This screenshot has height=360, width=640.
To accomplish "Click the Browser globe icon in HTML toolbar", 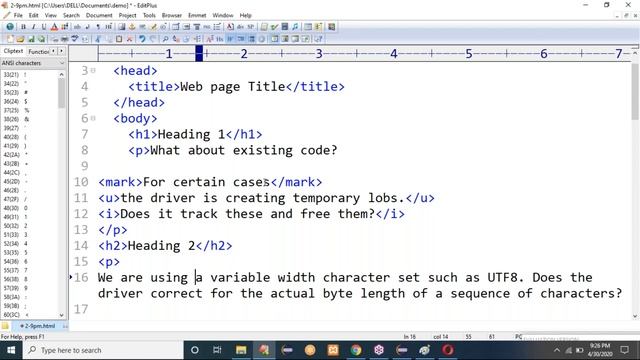I will tap(10, 27).
